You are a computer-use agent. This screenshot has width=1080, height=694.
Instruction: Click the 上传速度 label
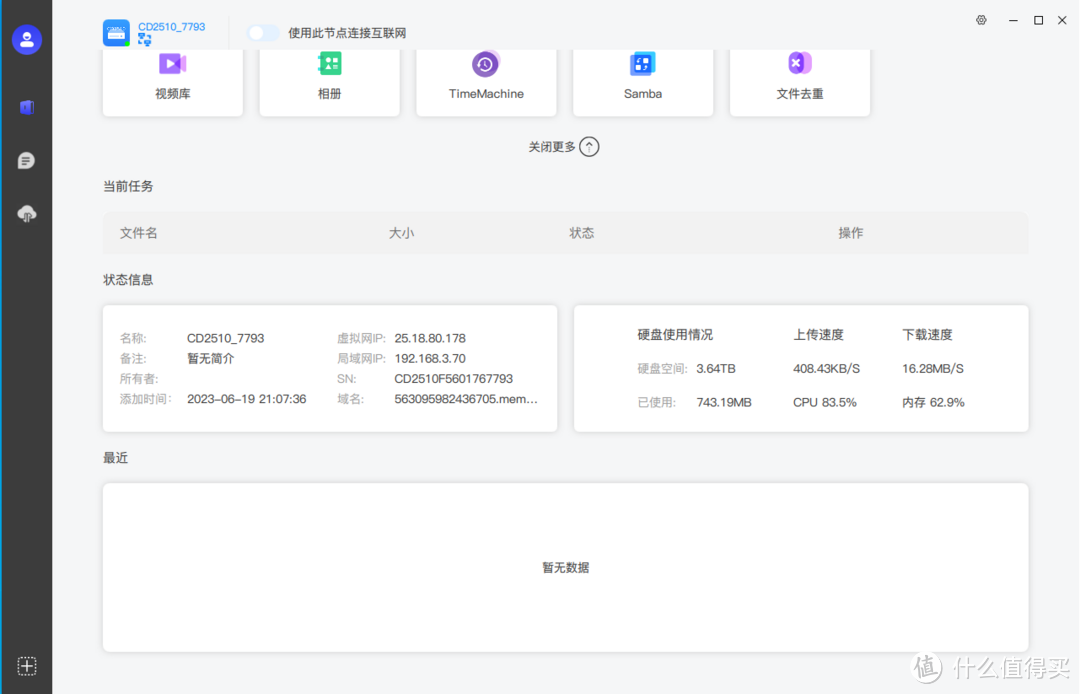(x=818, y=335)
